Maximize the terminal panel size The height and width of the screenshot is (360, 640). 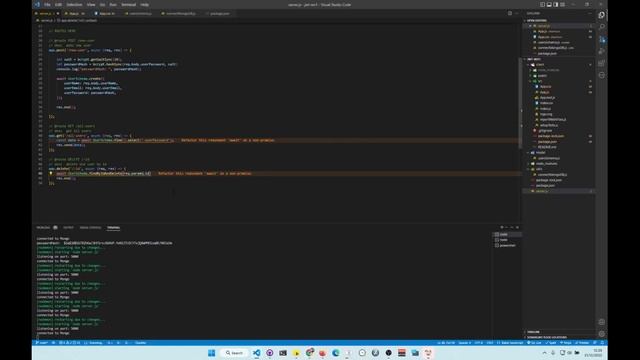pyautogui.click(x=512, y=227)
